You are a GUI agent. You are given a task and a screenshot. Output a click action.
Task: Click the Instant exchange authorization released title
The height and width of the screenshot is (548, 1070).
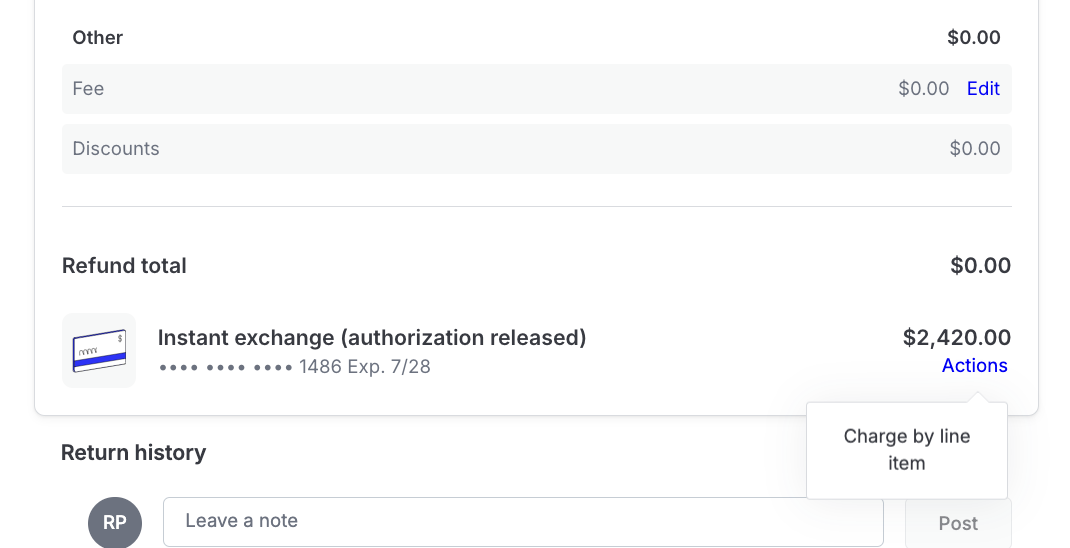pos(372,338)
